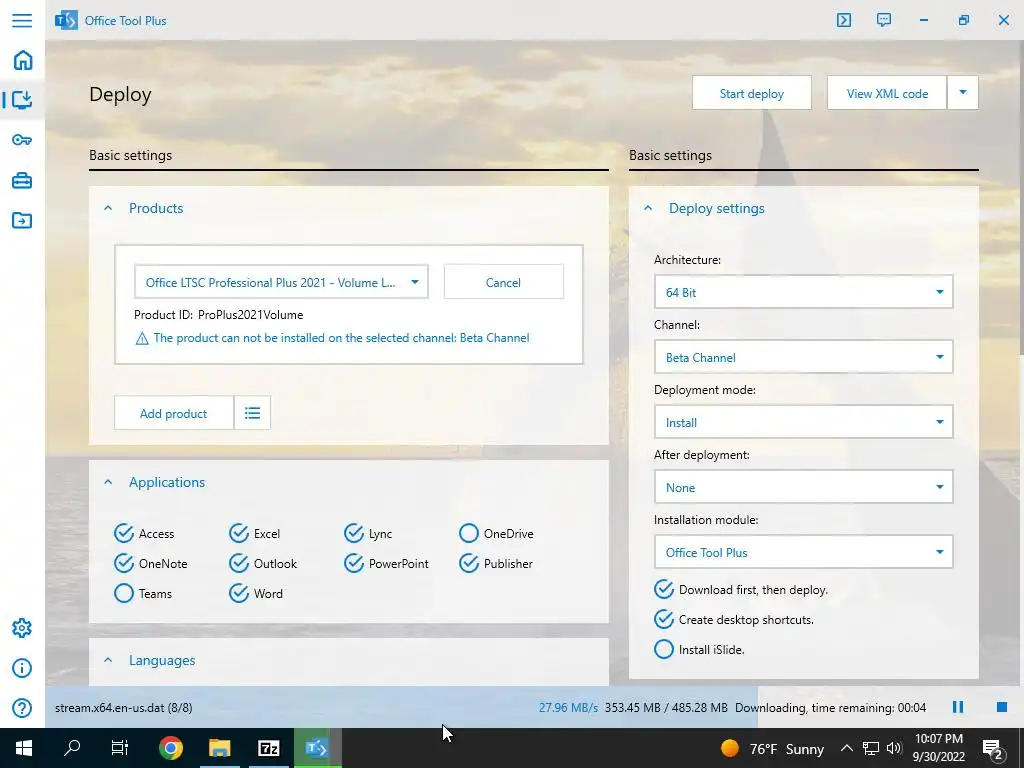This screenshot has width=1024, height=768.
Task: Open Task View on taskbar
Action: pyautogui.click(x=120, y=748)
